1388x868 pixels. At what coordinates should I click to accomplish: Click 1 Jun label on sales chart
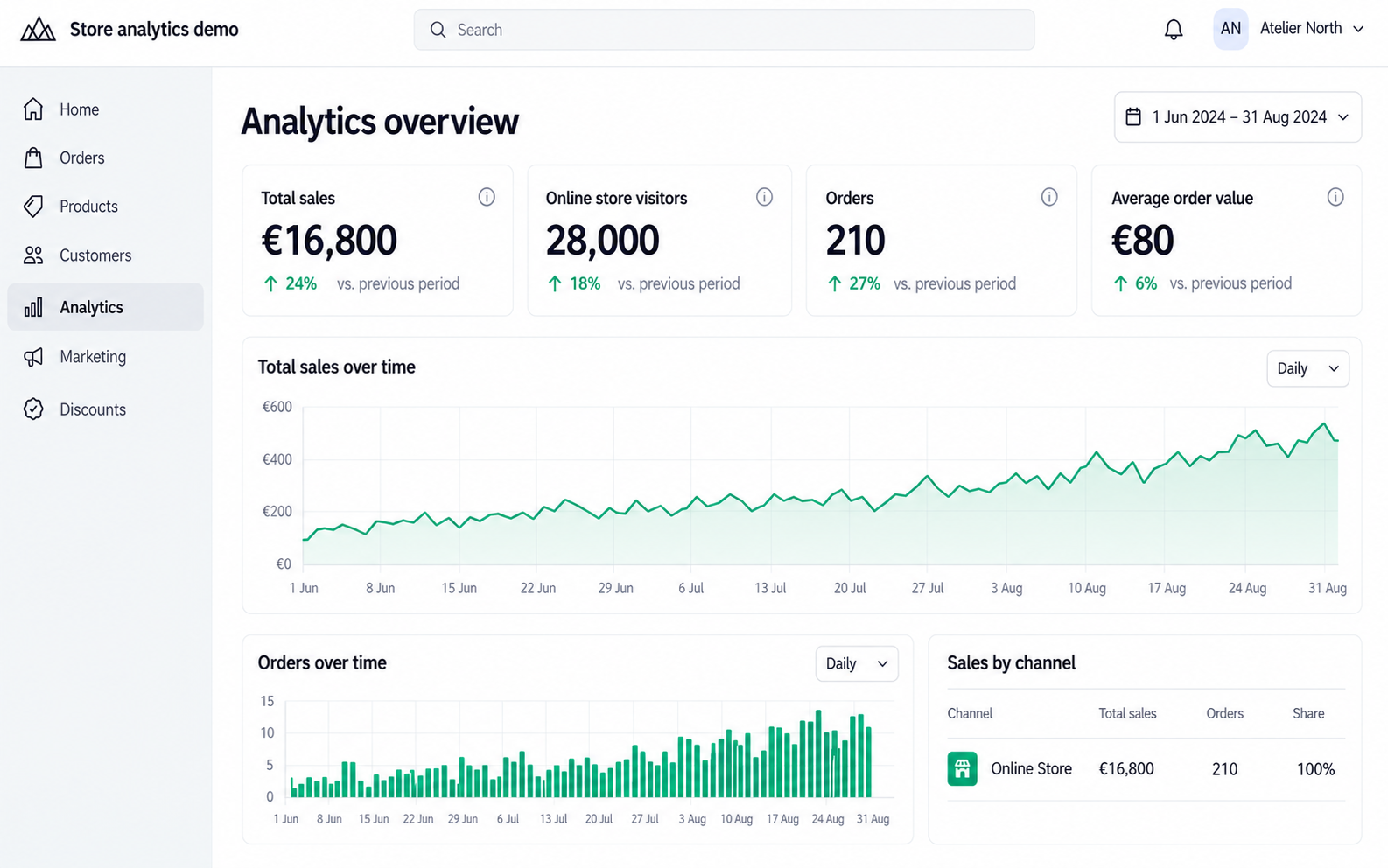[304, 588]
